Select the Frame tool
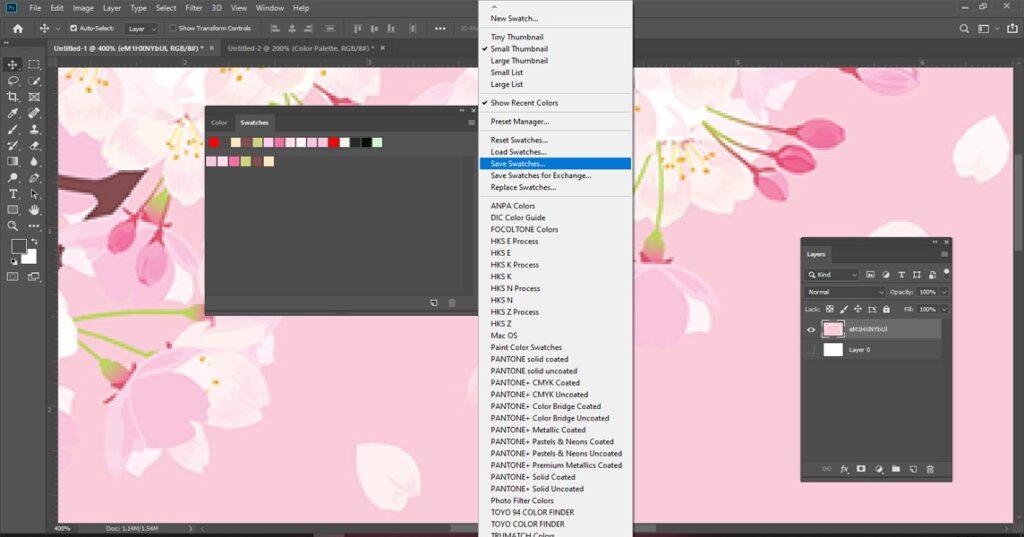 [x=34, y=97]
